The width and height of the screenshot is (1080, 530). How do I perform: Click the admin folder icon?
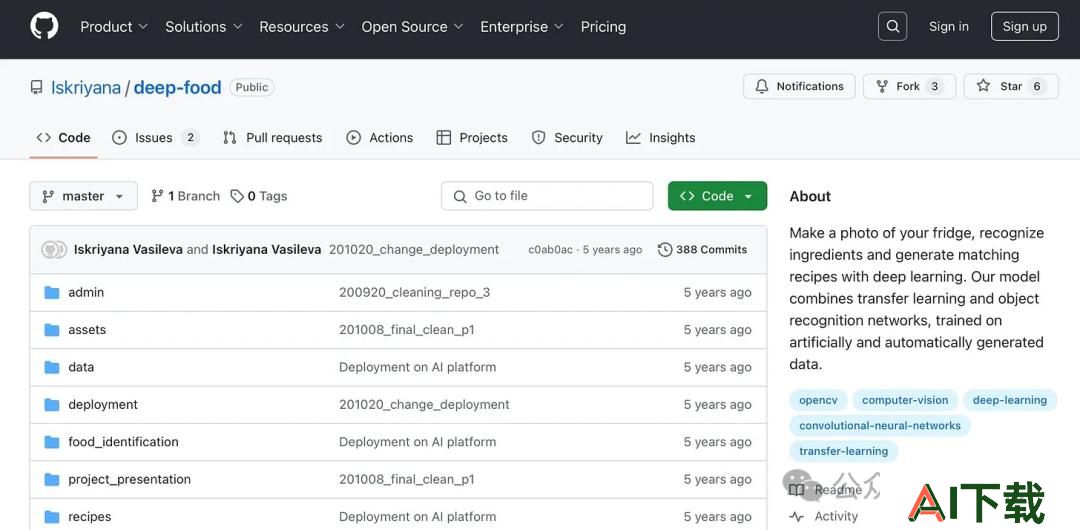(x=52, y=292)
